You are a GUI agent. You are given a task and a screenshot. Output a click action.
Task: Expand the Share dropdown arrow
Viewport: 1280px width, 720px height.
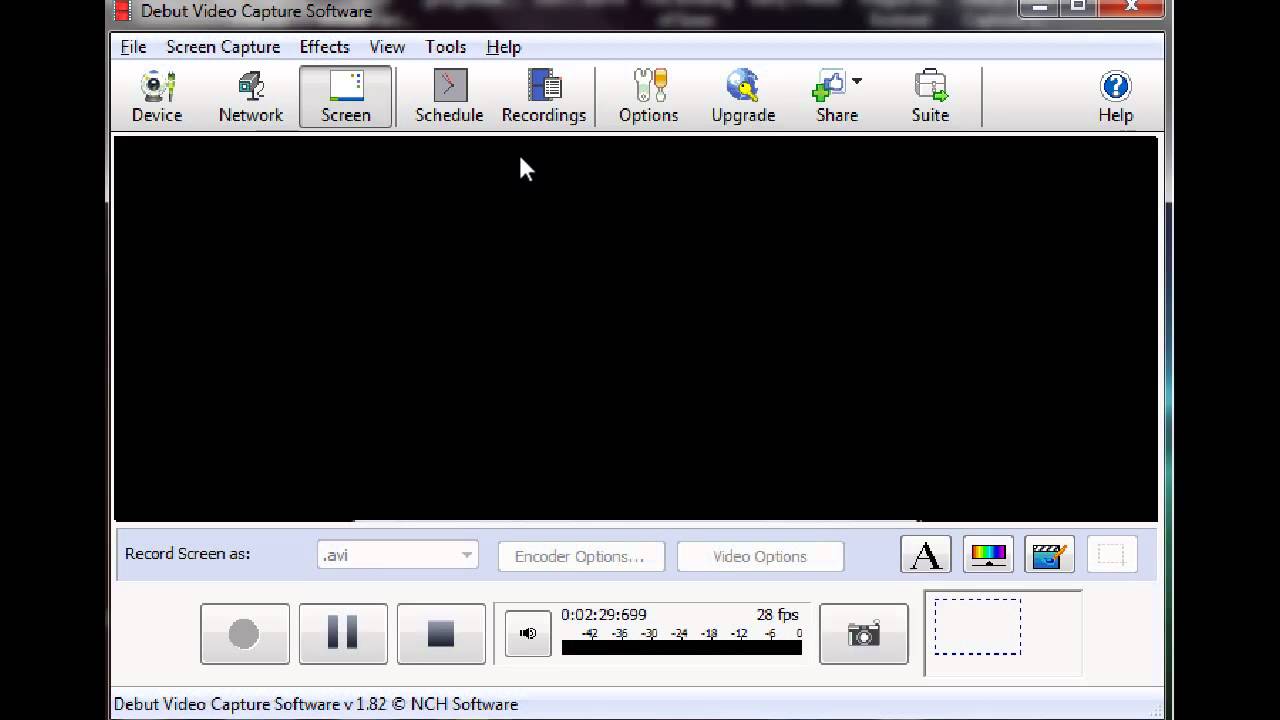coord(857,82)
